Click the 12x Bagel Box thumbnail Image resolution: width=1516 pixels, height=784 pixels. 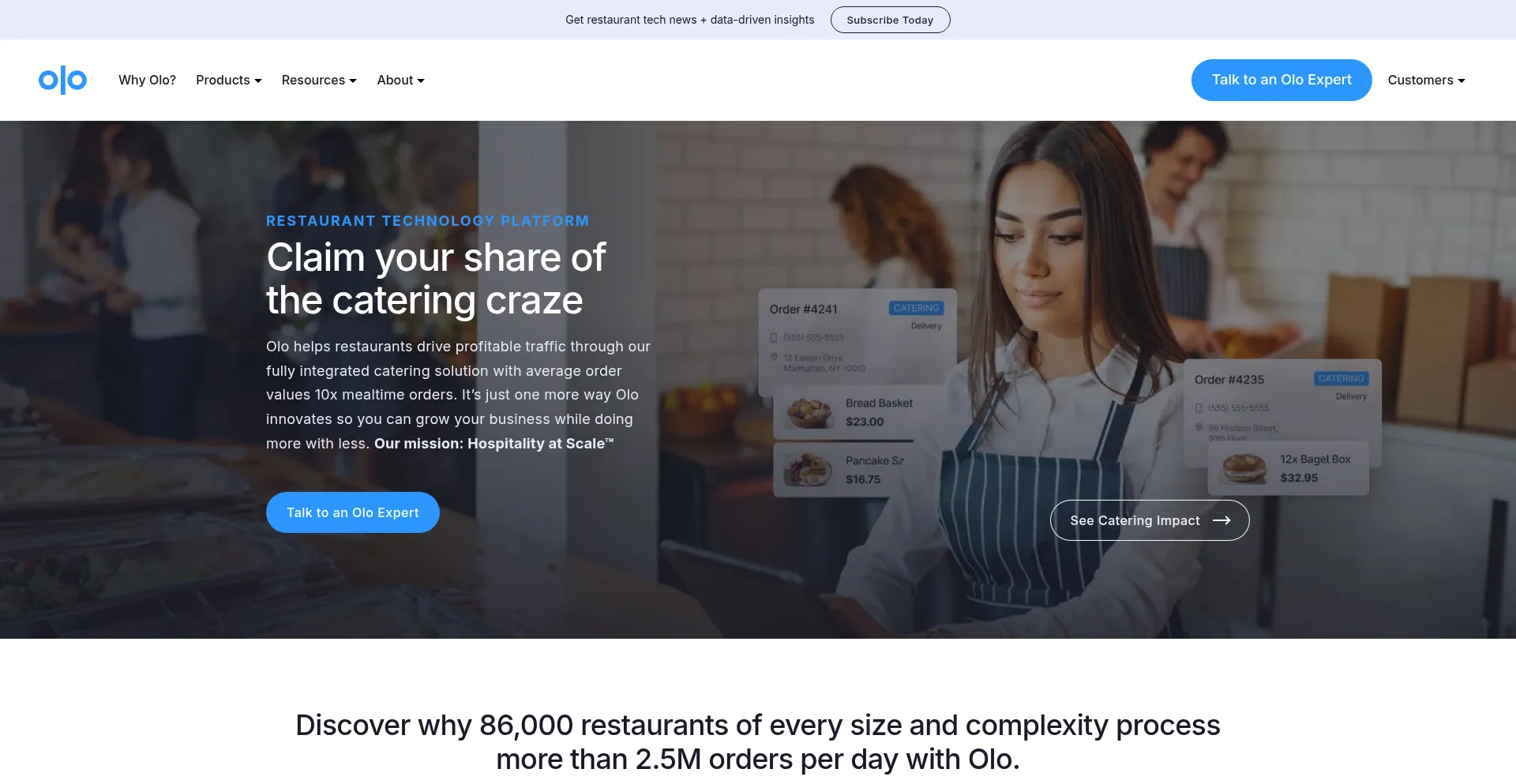[1244, 468]
